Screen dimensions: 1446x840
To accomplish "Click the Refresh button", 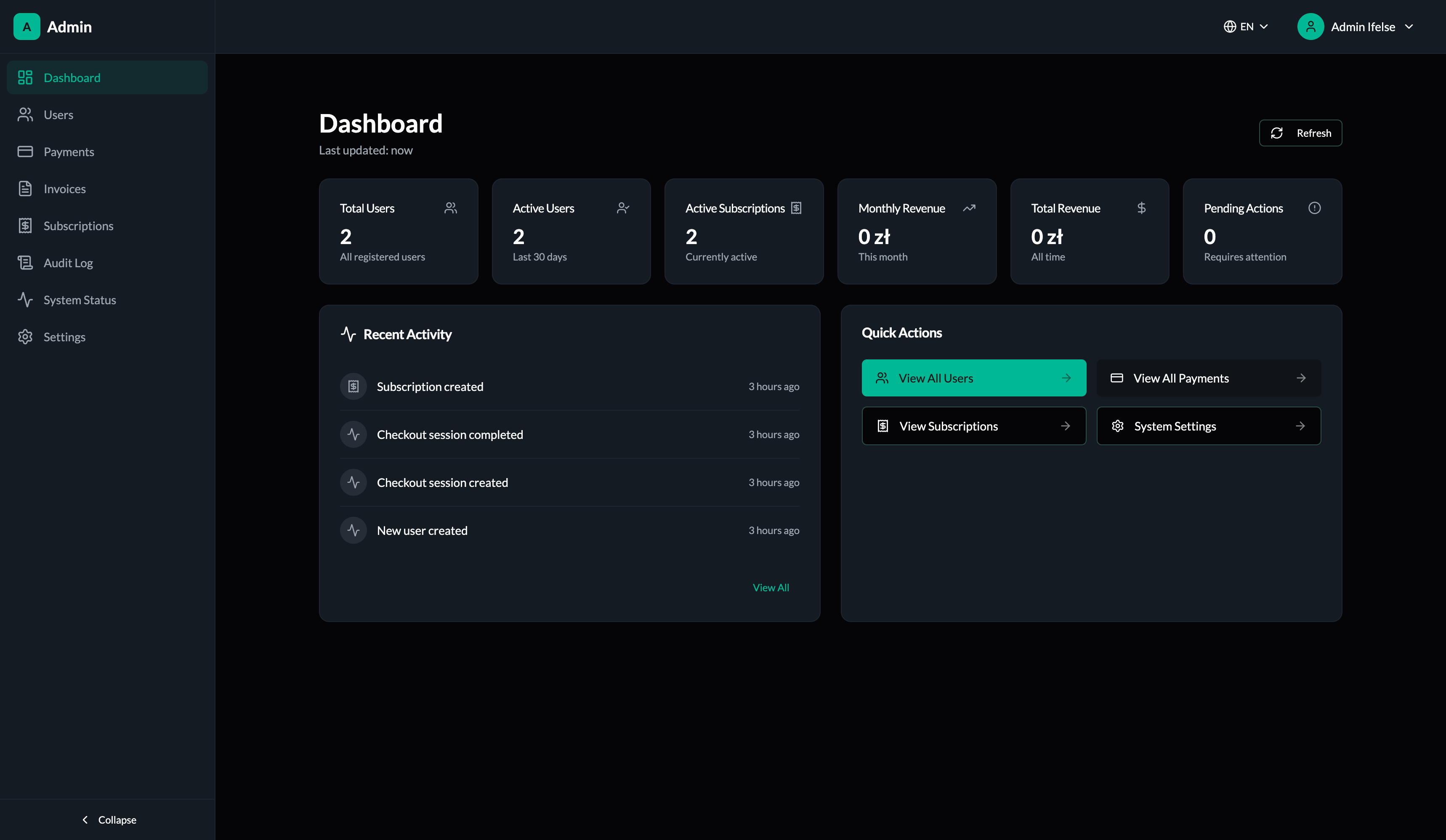I will [x=1300, y=133].
